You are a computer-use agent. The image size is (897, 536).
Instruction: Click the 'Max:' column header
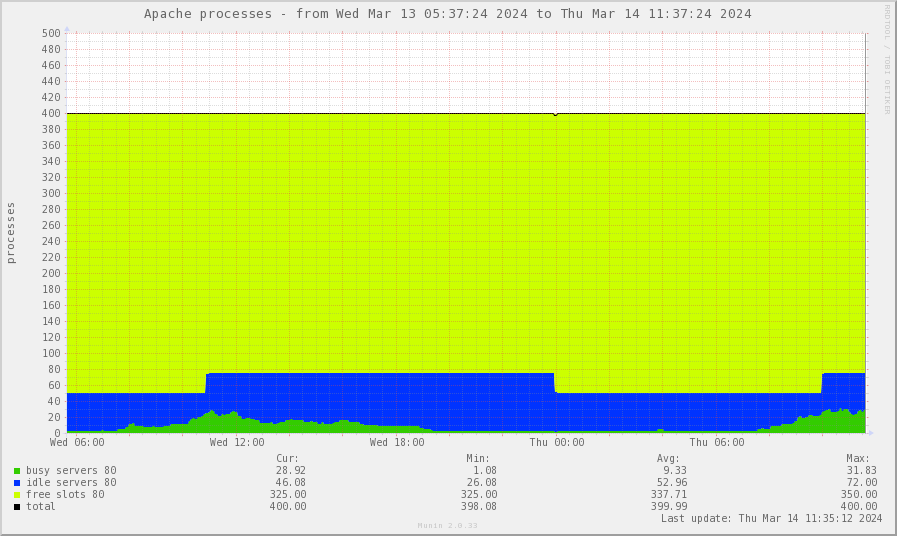point(858,458)
